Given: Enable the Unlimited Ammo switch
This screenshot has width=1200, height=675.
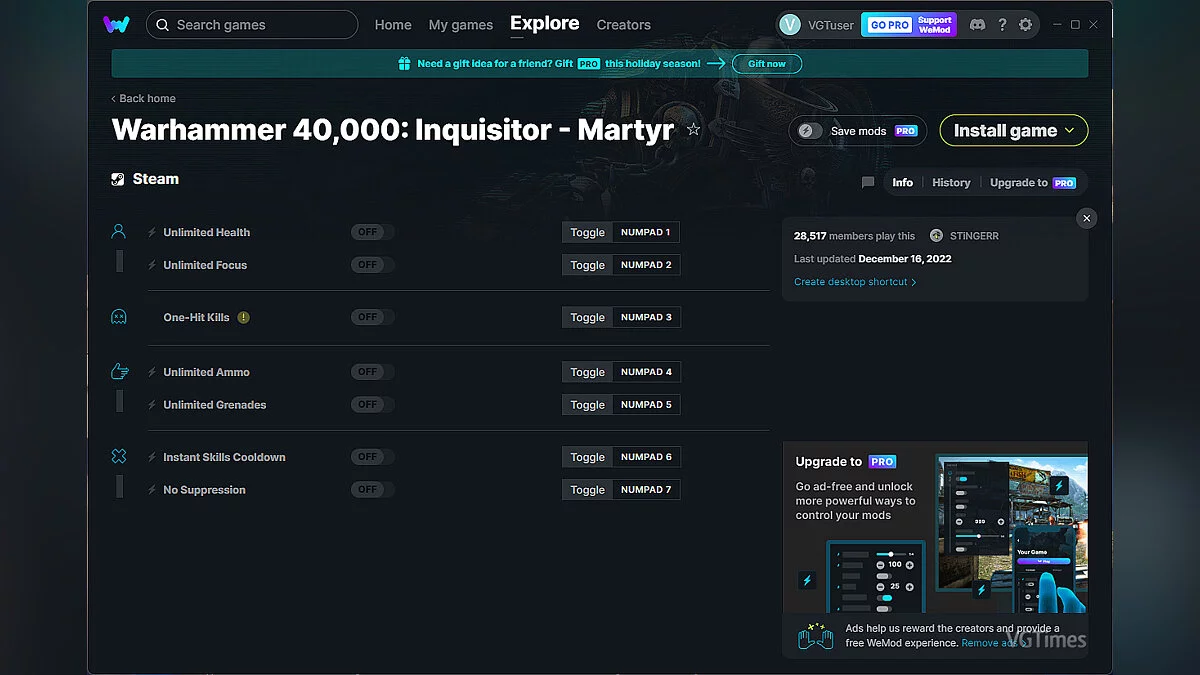Looking at the screenshot, I should point(372,372).
